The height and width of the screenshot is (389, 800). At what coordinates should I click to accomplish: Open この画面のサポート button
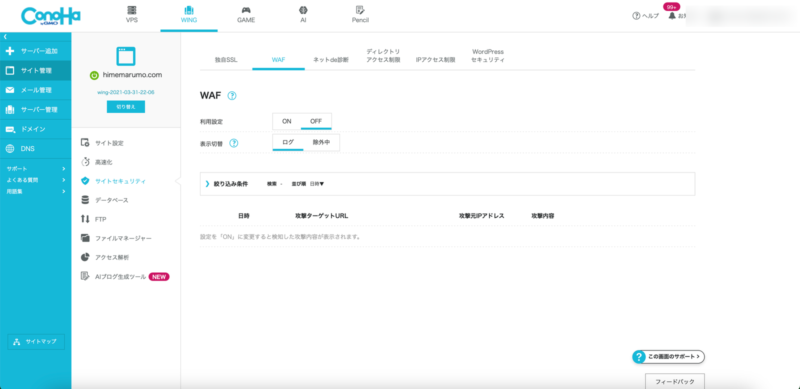pos(669,356)
